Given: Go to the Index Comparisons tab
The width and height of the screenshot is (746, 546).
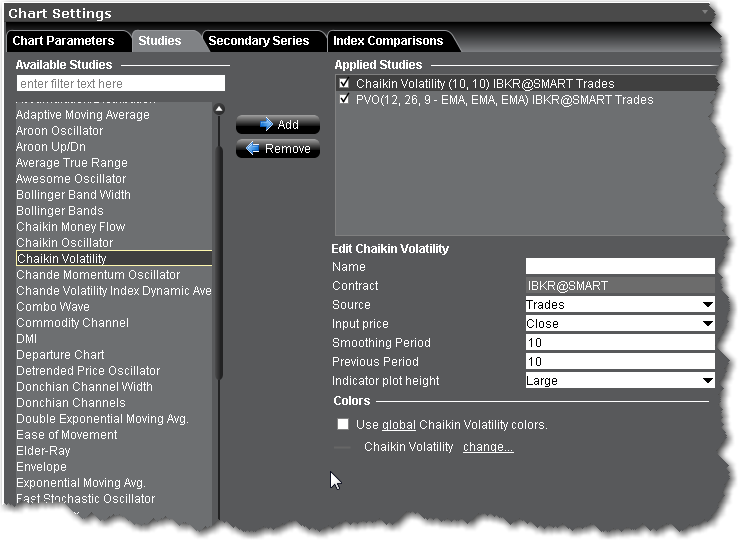Looking at the screenshot, I should click(388, 41).
